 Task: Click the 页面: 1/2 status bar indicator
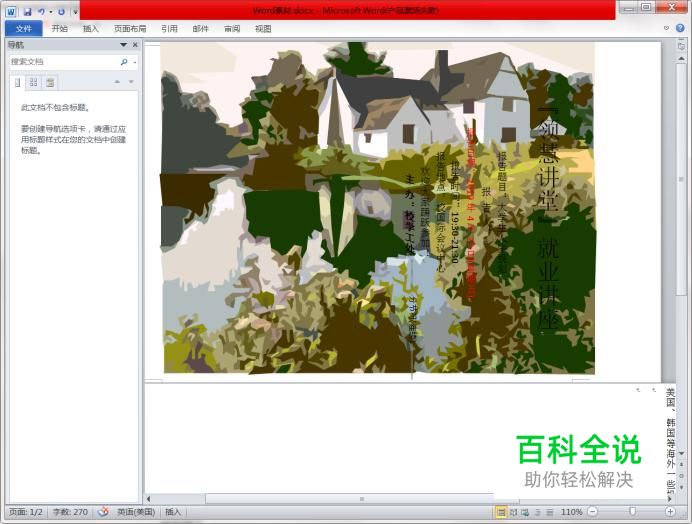point(26,512)
